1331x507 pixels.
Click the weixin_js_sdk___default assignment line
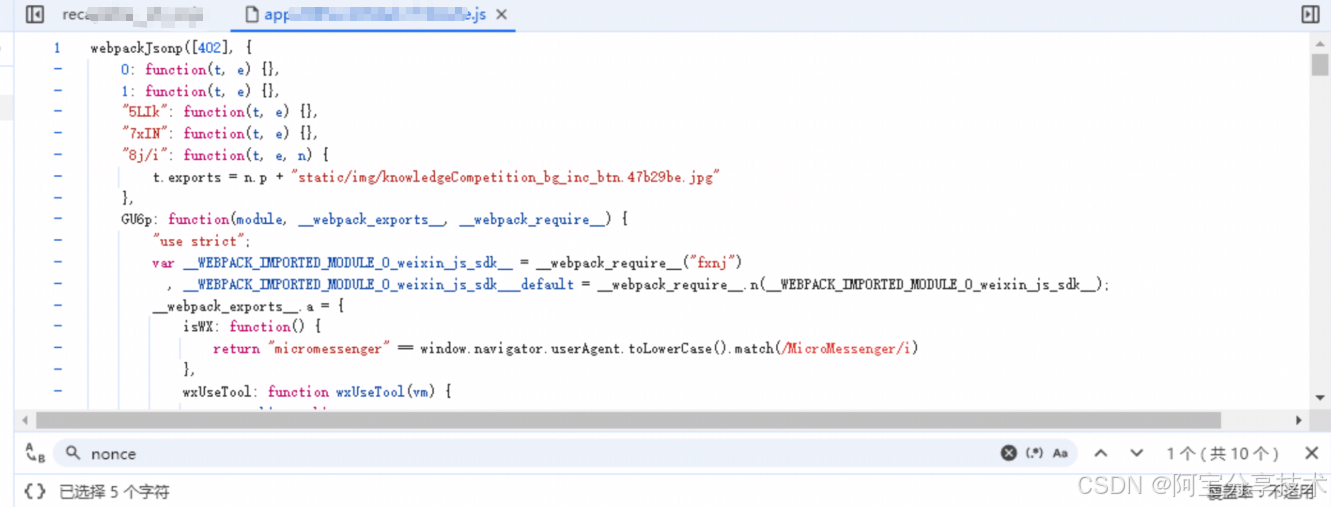tap(639, 284)
